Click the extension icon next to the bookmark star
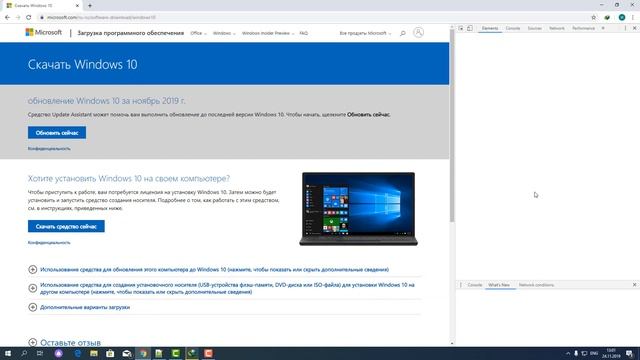This screenshot has height=360, width=640. tap(607, 17)
